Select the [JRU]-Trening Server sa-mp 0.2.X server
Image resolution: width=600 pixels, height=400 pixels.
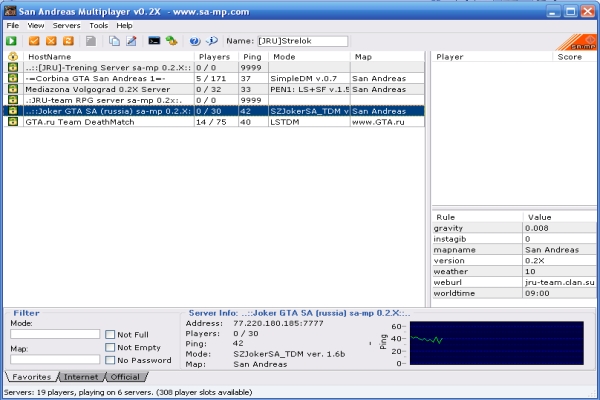click(214, 67)
